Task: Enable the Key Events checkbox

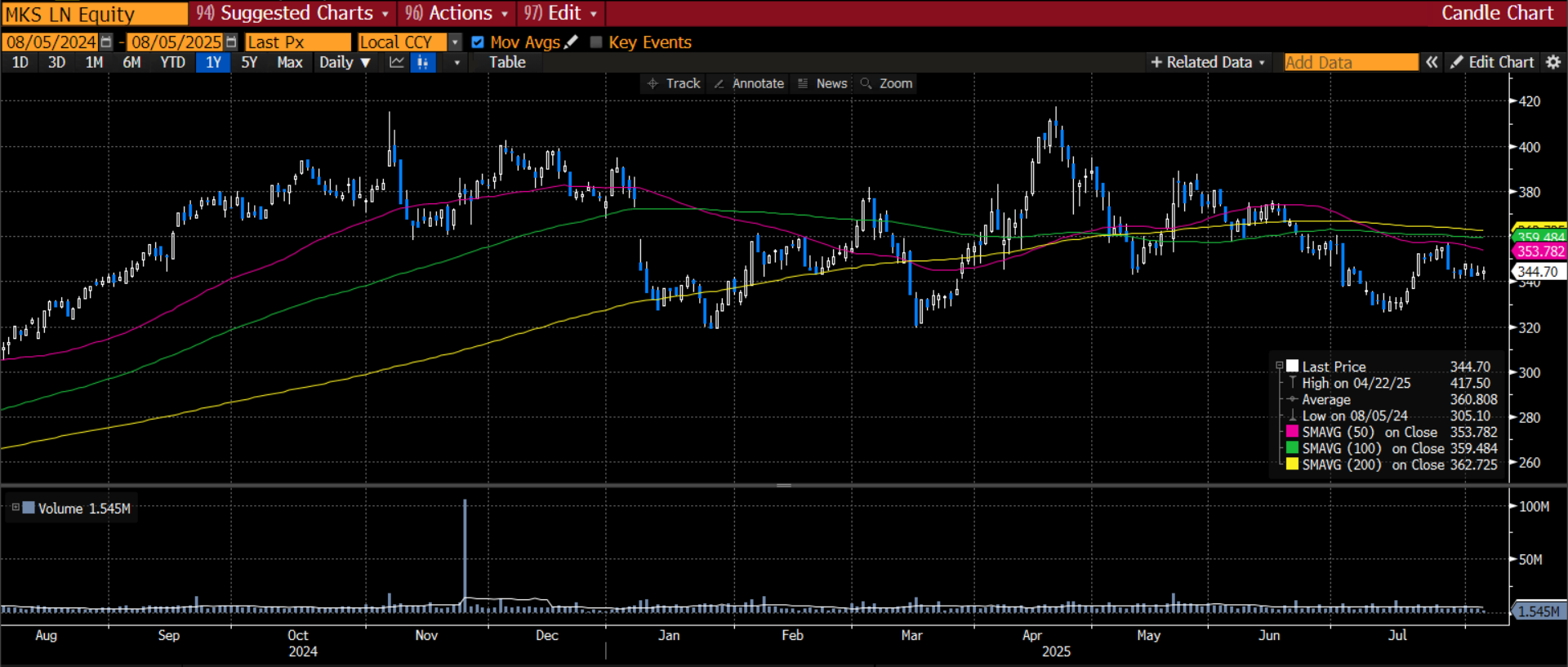Action: click(x=596, y=42)
